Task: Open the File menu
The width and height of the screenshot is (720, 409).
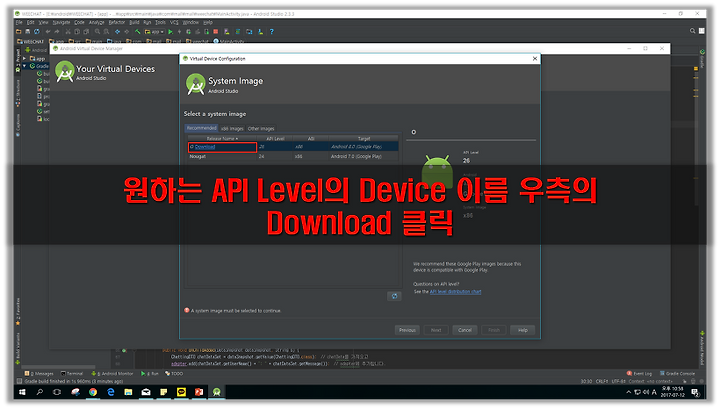Action: [x=19, y=22]
